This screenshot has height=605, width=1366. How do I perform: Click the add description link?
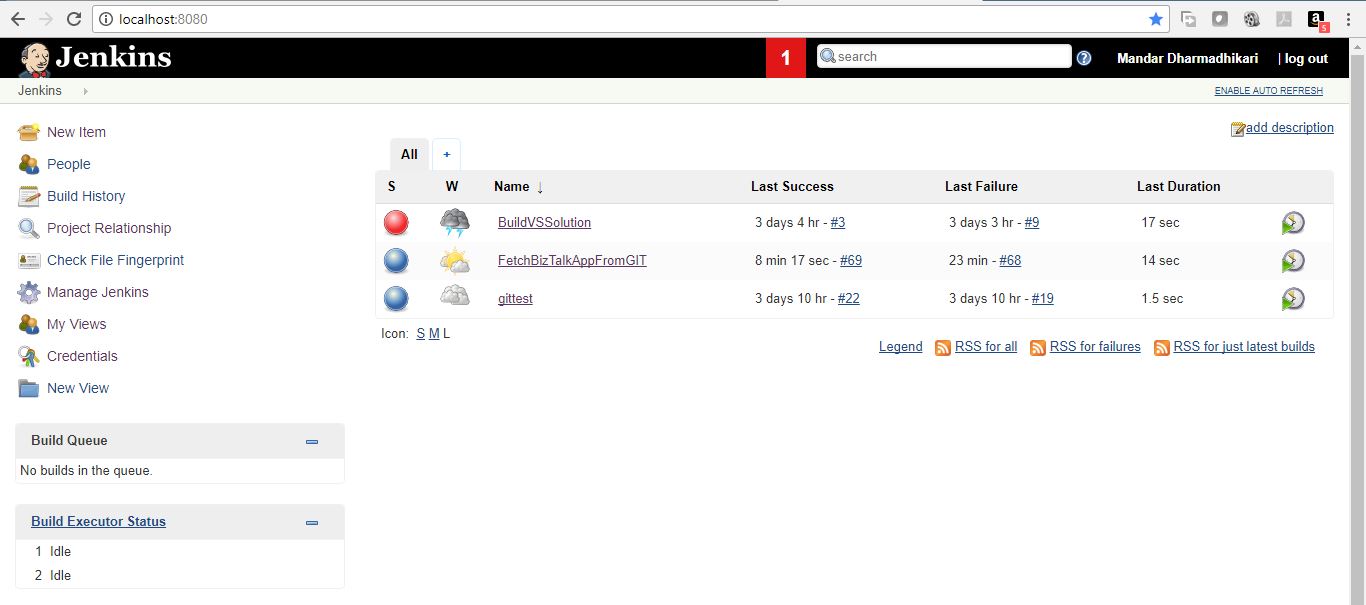point(1290,128)
